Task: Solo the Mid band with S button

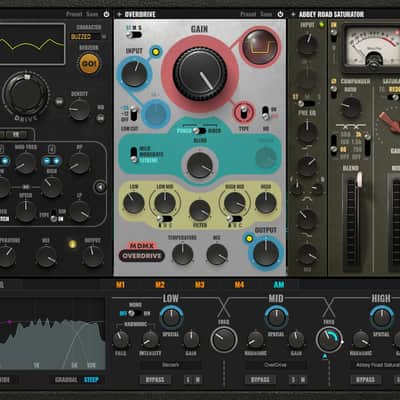Action: (x=294, y=379)
